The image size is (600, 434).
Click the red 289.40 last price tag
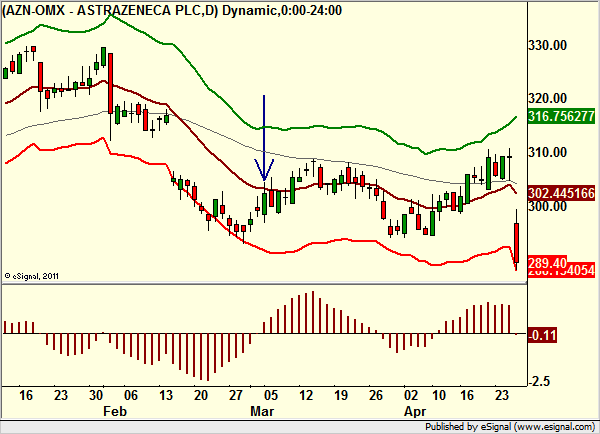(x=548, y=263)
